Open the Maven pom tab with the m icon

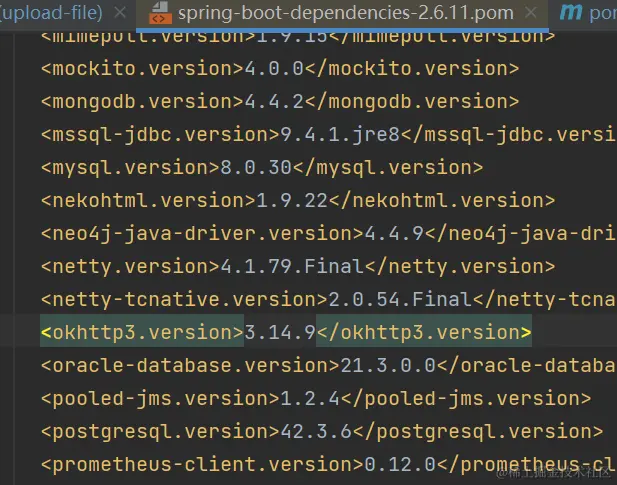coord(588,13)
